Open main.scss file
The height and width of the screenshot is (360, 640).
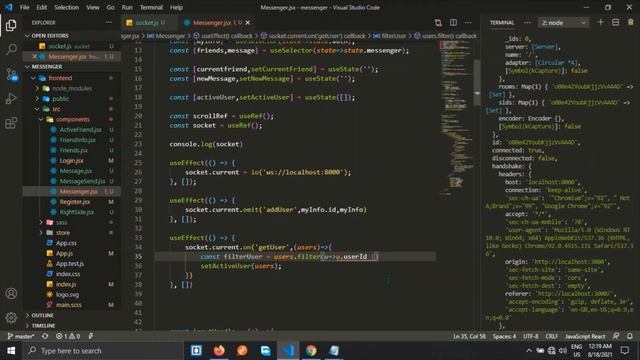click(x=72, y=304)
